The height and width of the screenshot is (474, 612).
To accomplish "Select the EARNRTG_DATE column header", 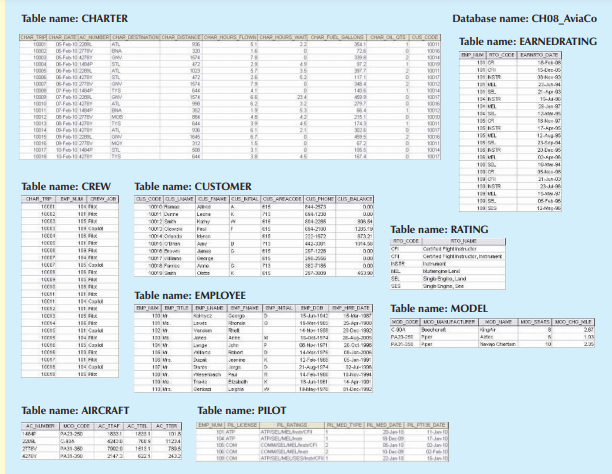I will pos(538,55).
